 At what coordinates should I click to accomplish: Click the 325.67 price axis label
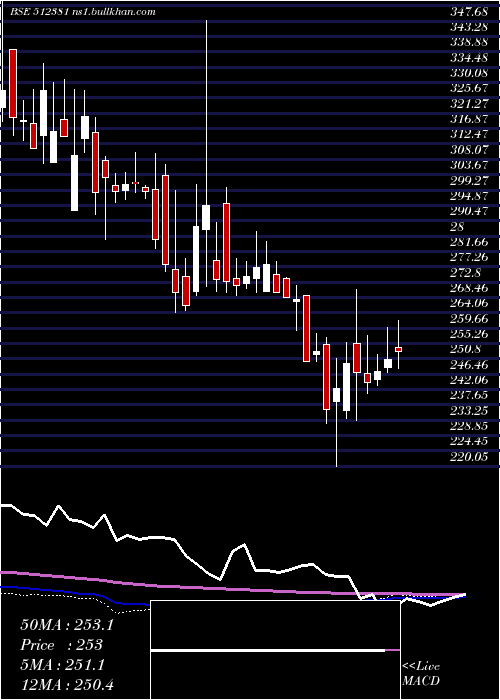468,88
